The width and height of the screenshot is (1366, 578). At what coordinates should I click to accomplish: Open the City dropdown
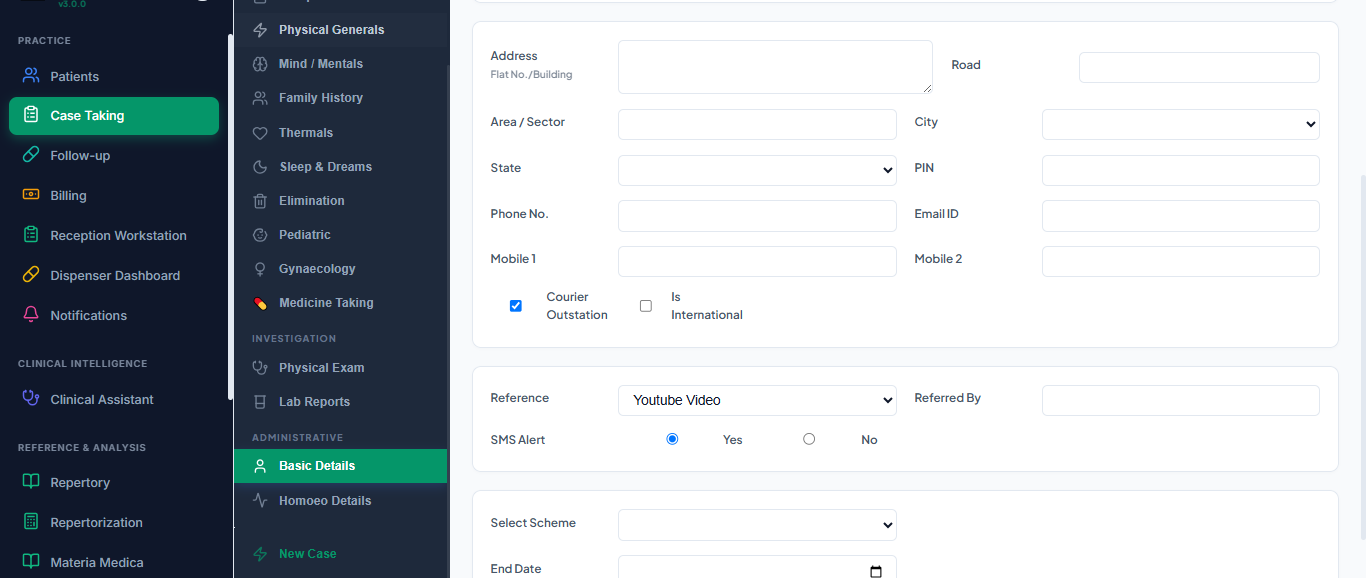click(1181, 124)
